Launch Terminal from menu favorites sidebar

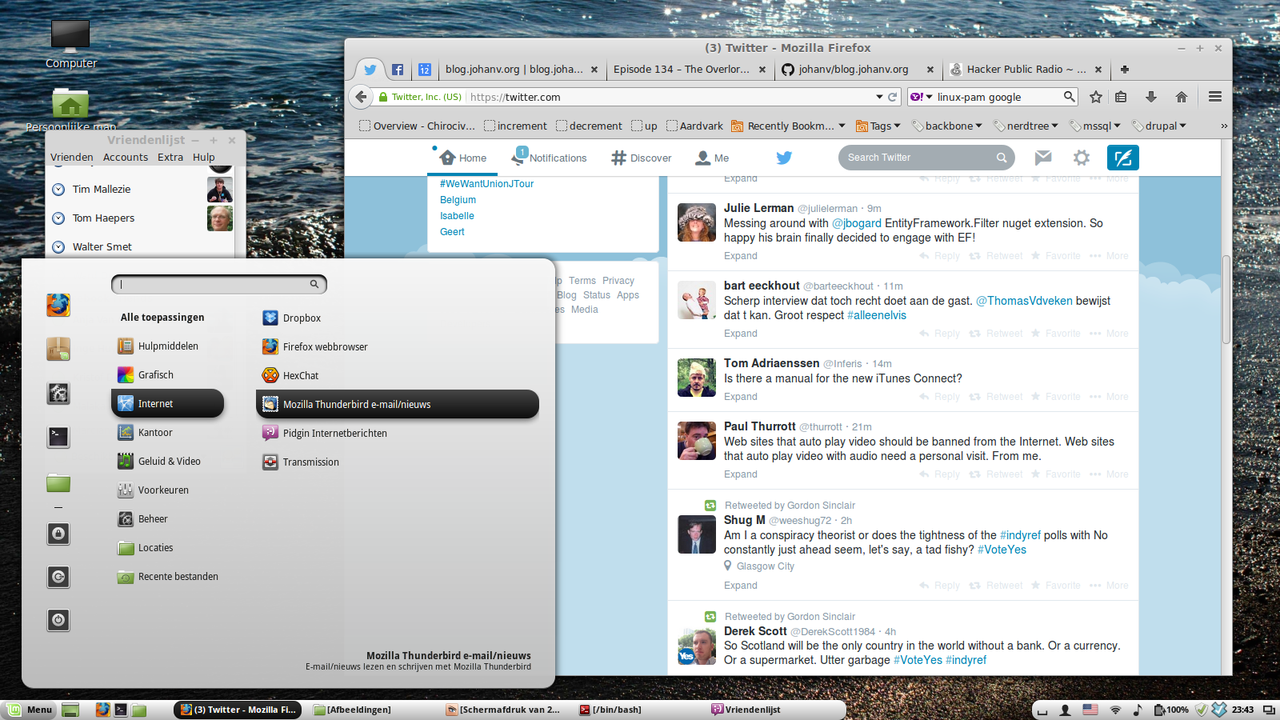(x=58, y=436)
